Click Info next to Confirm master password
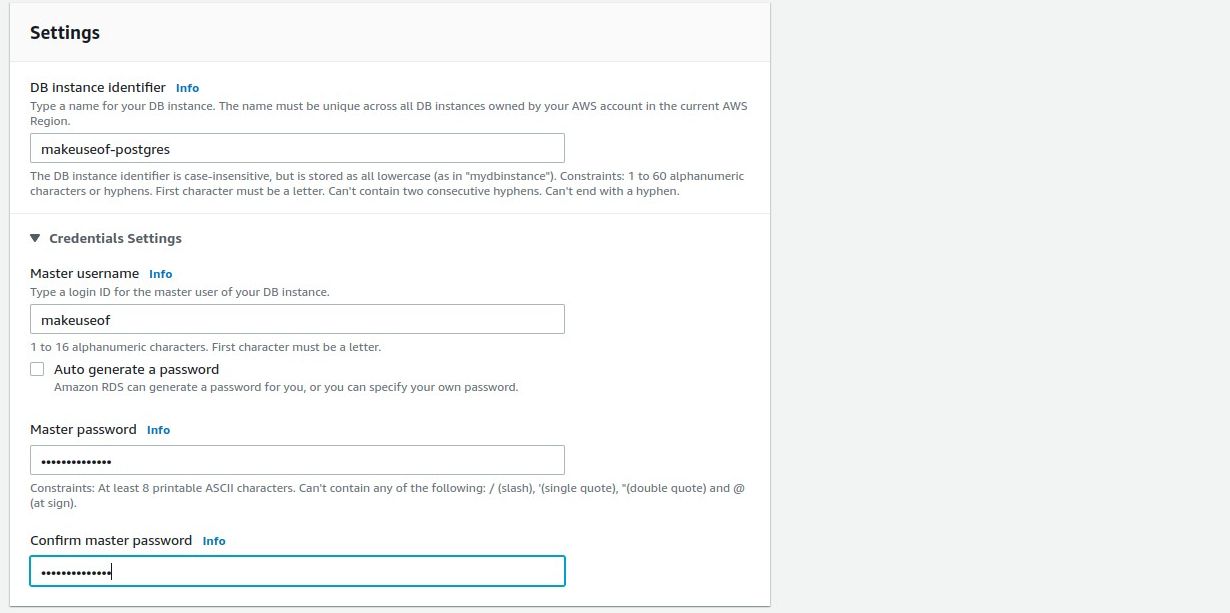Viewport: 1230px width, 613px height. (214, 541)
